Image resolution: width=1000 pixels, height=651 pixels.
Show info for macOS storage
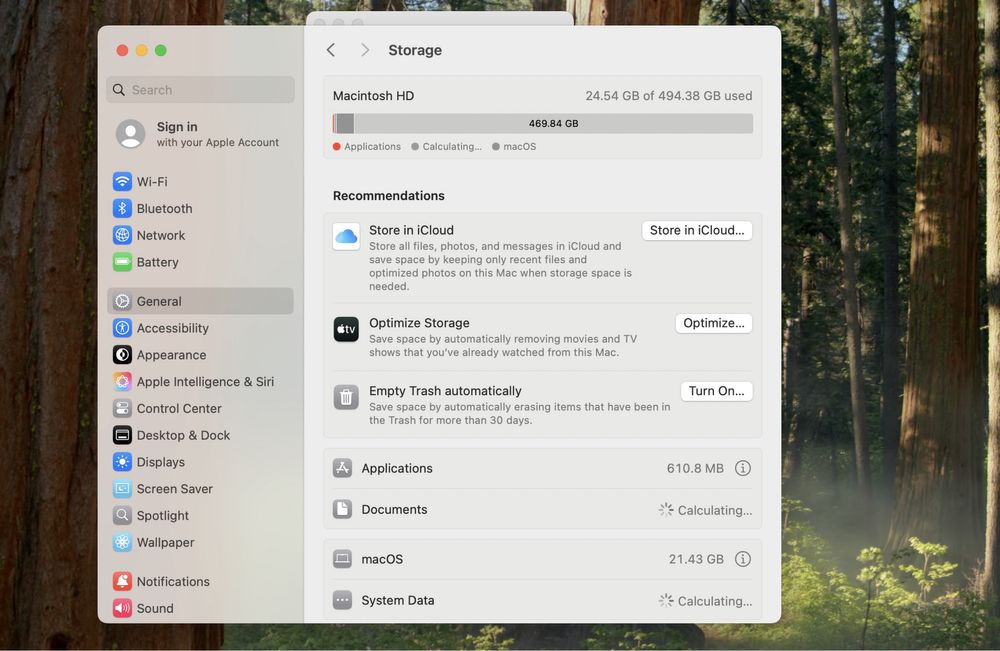click(742, 559)
